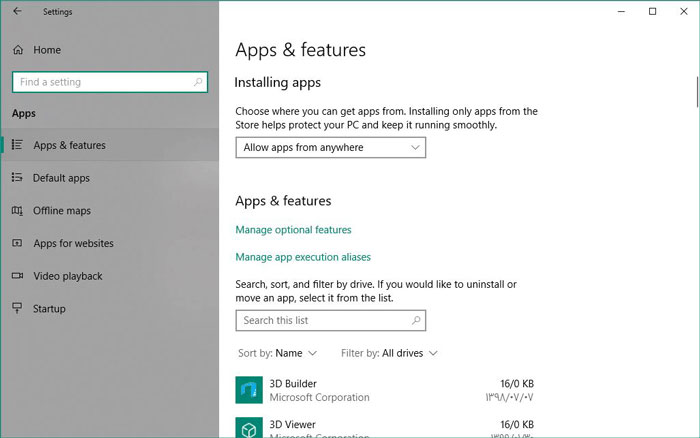Viewport: 700px width, 438px height.
Task: Open the Allow apps from anywhere dropdown
Action: [330, 148]
